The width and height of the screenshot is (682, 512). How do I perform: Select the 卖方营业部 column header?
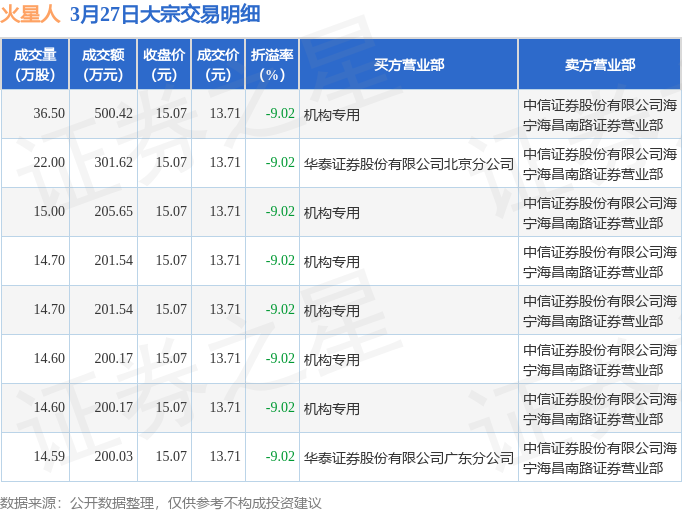point(600,65)
